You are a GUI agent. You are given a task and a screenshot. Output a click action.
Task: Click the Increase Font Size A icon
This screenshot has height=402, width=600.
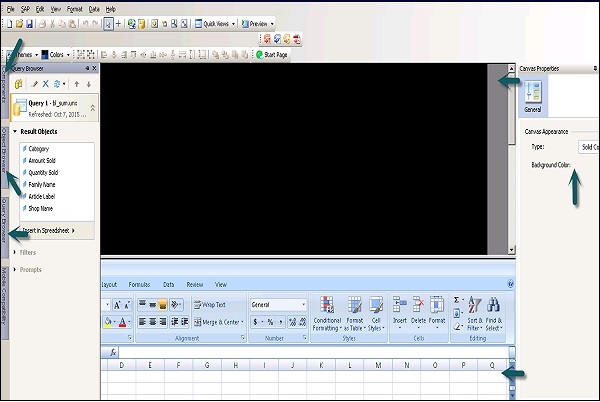click(117, 305)
